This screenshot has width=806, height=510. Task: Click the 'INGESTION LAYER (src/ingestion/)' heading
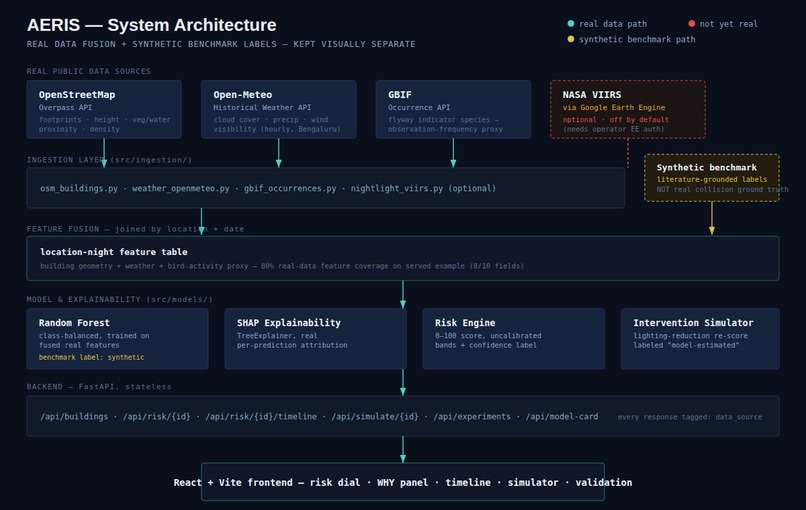[109, 160]
